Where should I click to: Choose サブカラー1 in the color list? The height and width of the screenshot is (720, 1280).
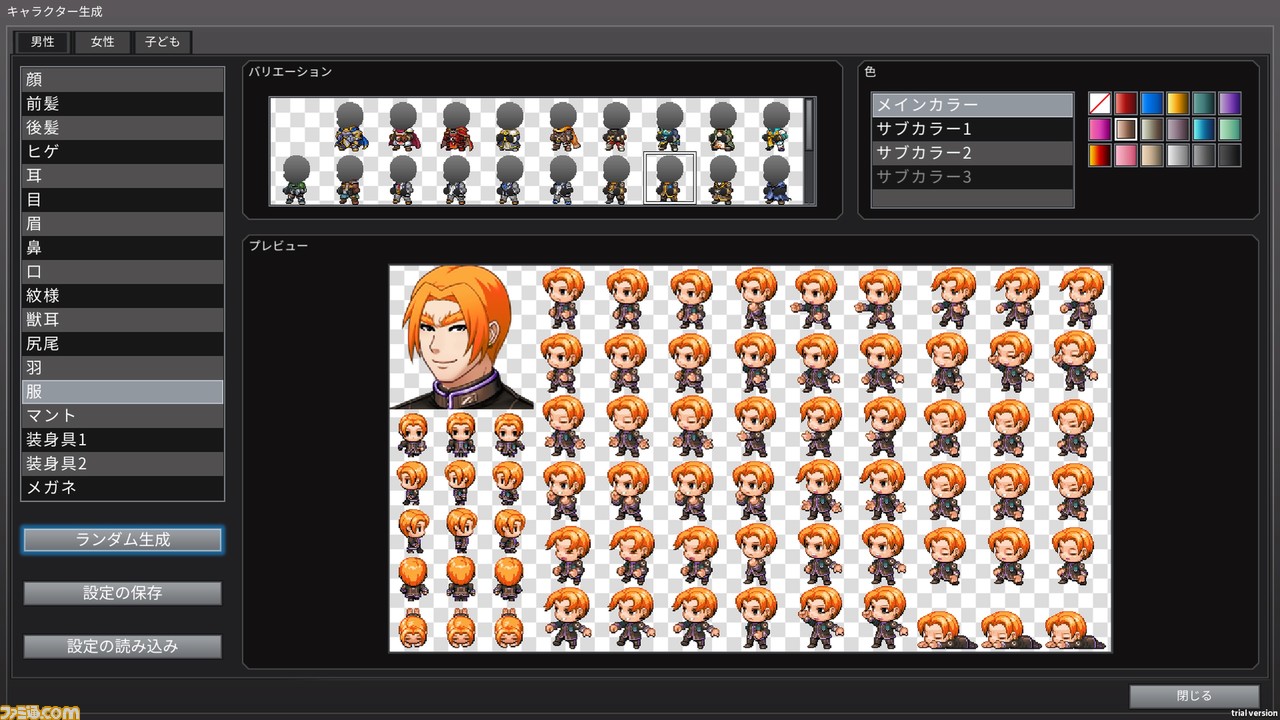coord(972,128)
